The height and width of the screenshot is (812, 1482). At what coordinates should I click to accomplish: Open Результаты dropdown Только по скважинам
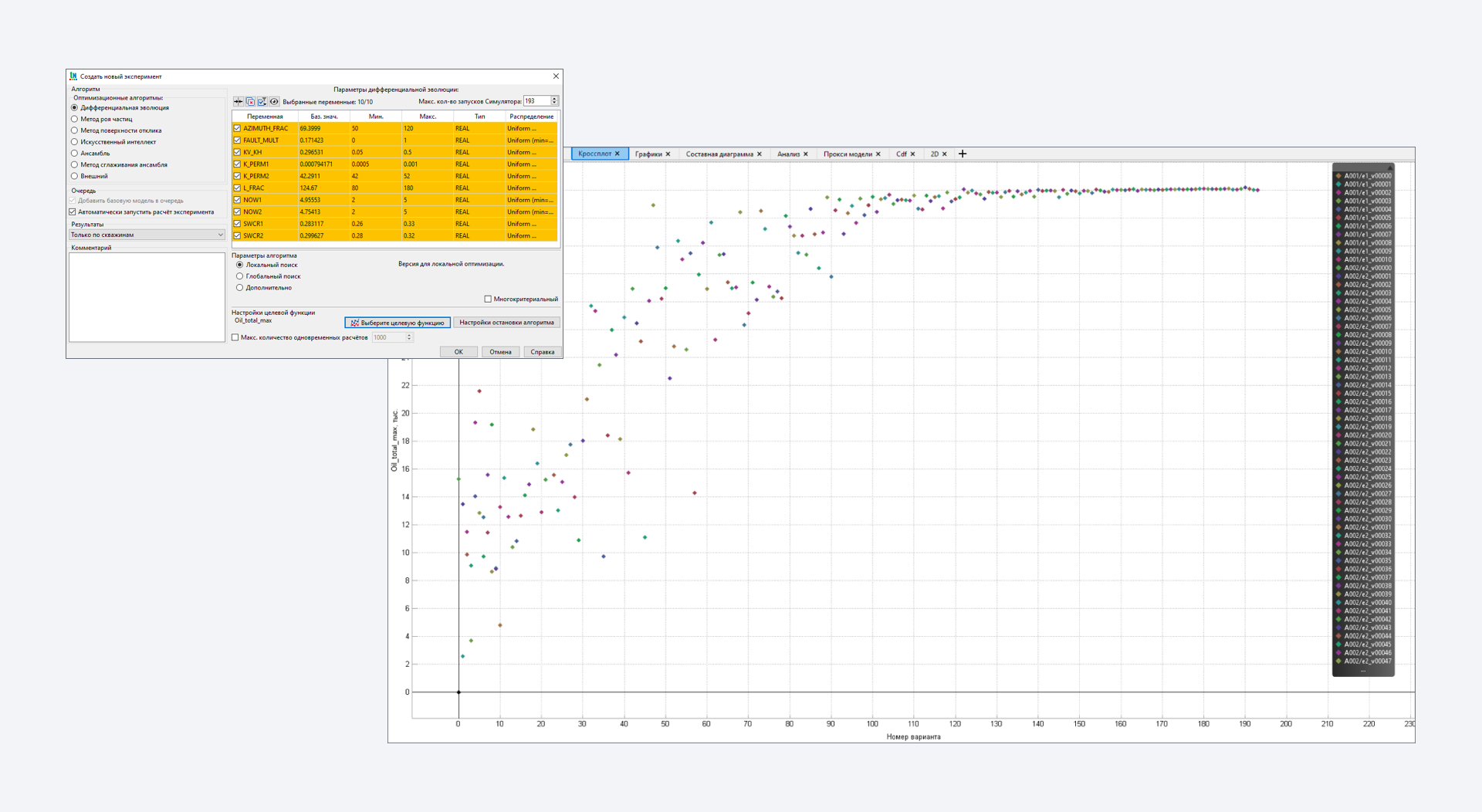tap(147, 235)
